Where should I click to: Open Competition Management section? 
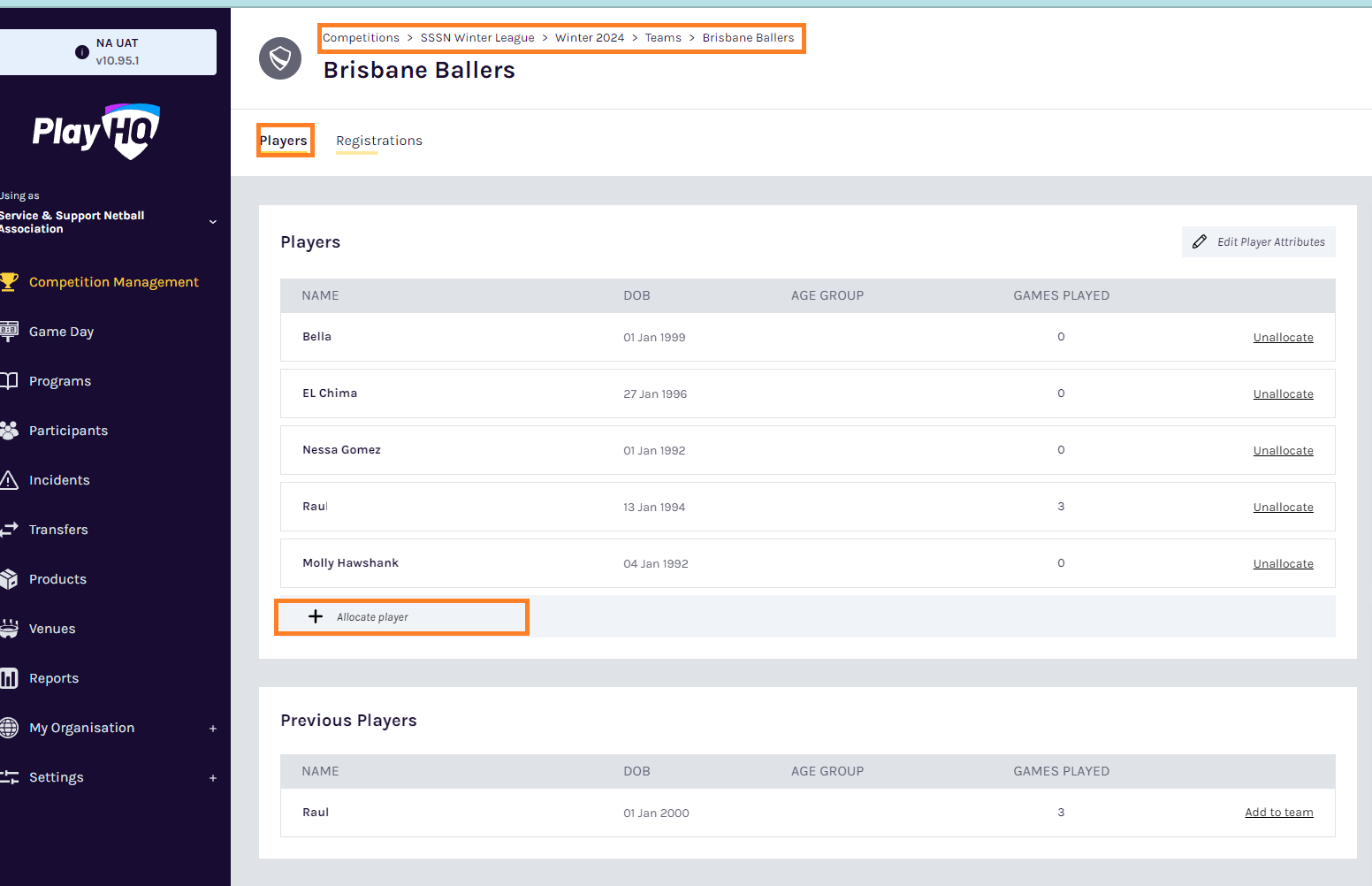[114, 281]
